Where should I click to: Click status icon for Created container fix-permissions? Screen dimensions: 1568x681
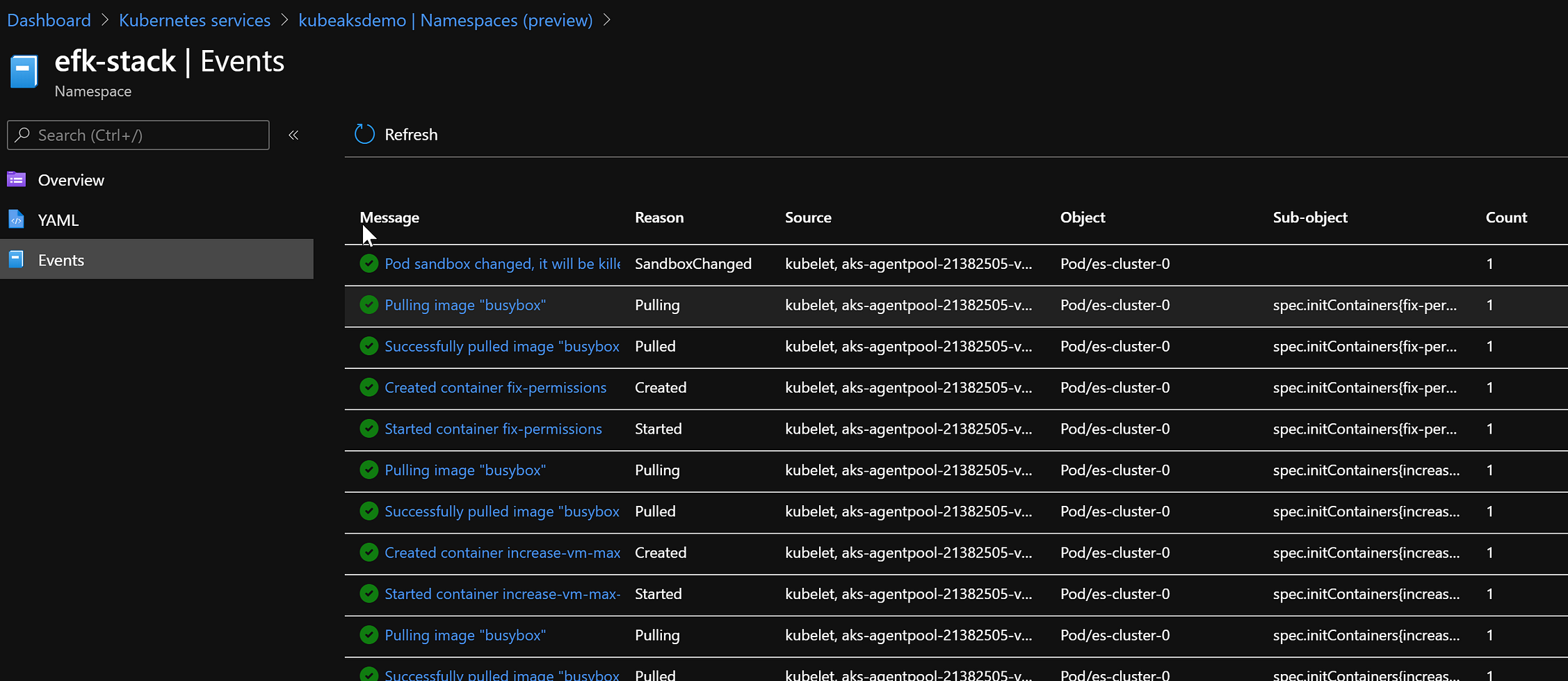pyautogui.click(x=369, y=387)
